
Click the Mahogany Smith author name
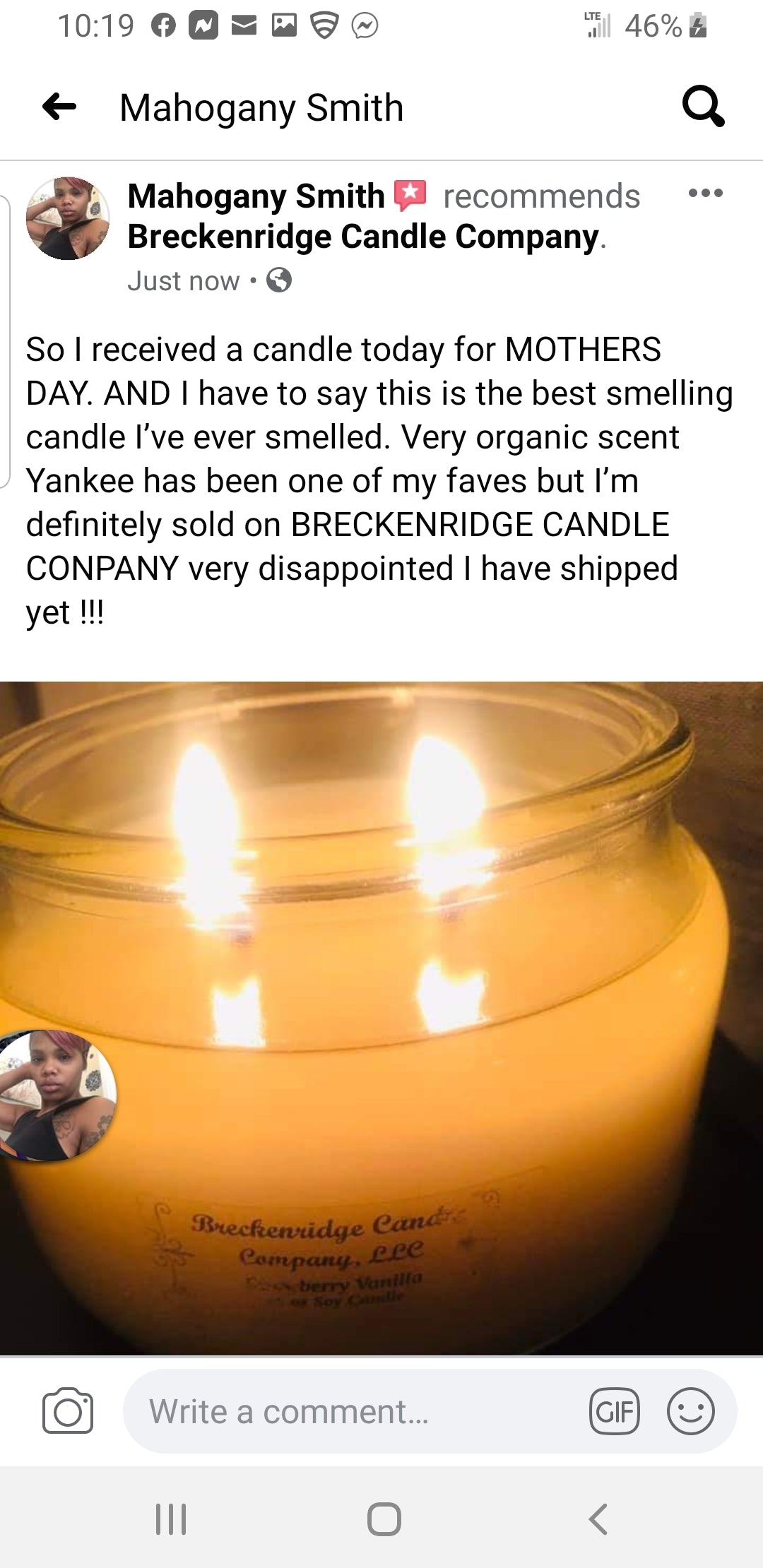point(256,196)
